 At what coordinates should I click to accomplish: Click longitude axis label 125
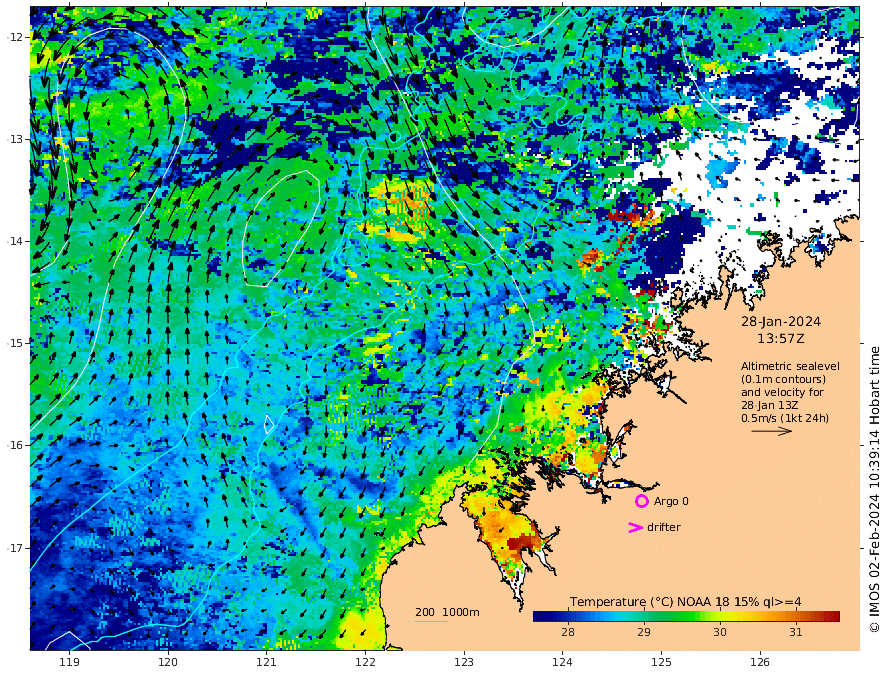pyautogui.click(x=661, y=663)
